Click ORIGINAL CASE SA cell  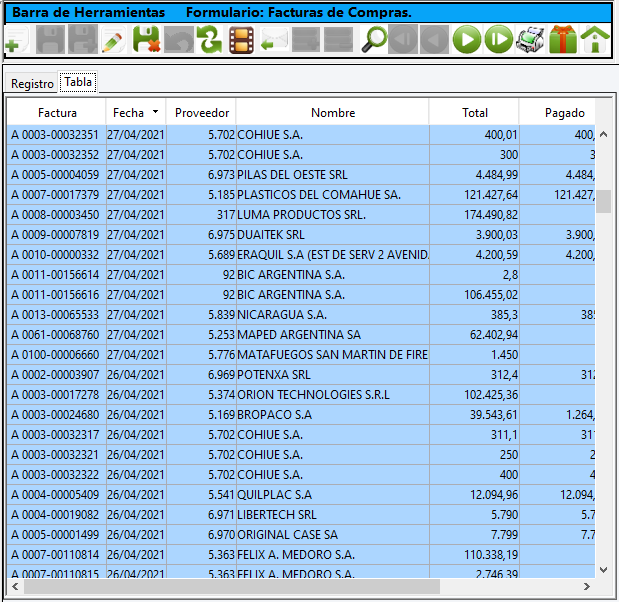coord(333,535)
